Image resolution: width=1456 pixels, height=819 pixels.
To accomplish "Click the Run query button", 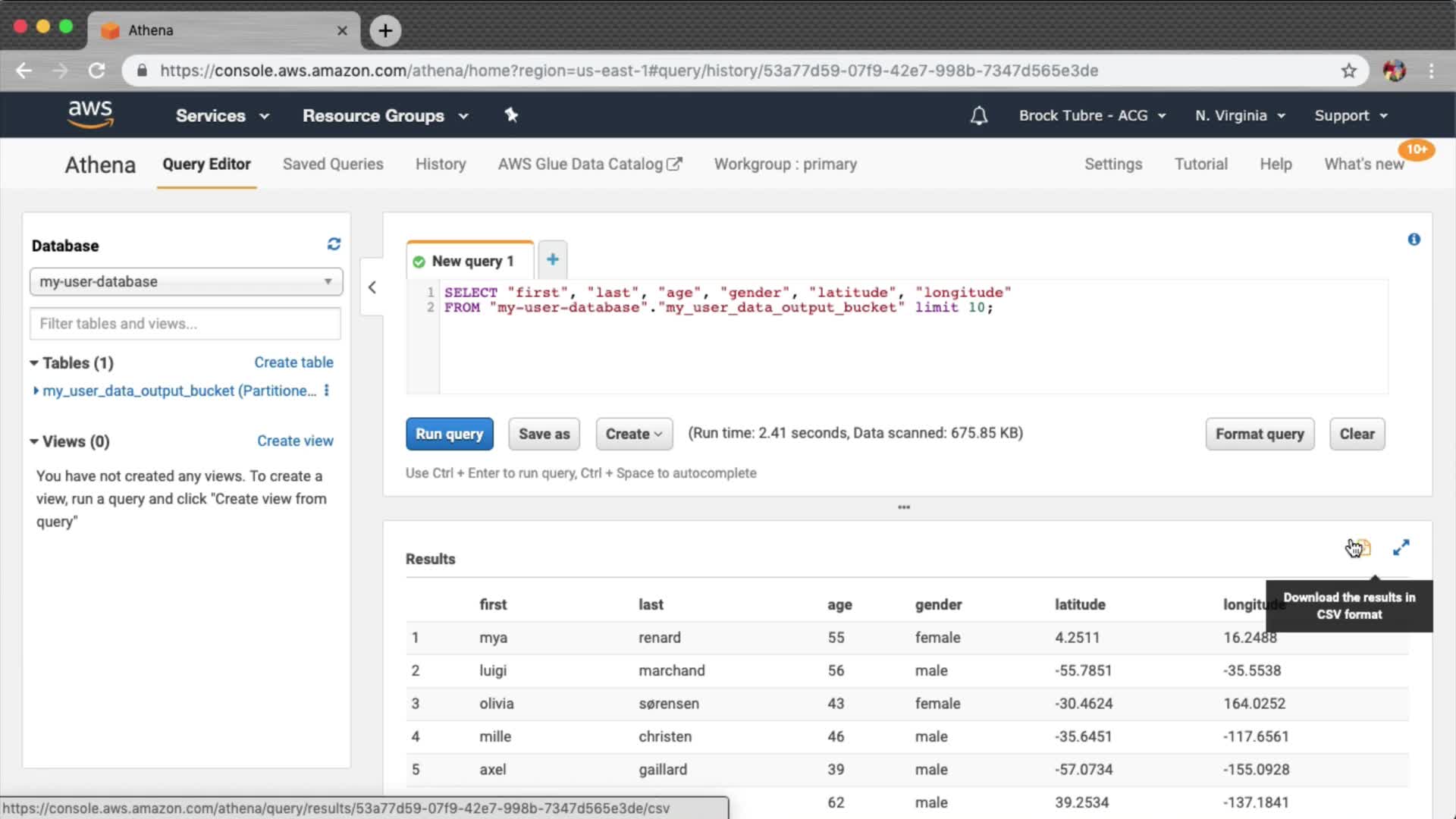I will tap(449, 434).
